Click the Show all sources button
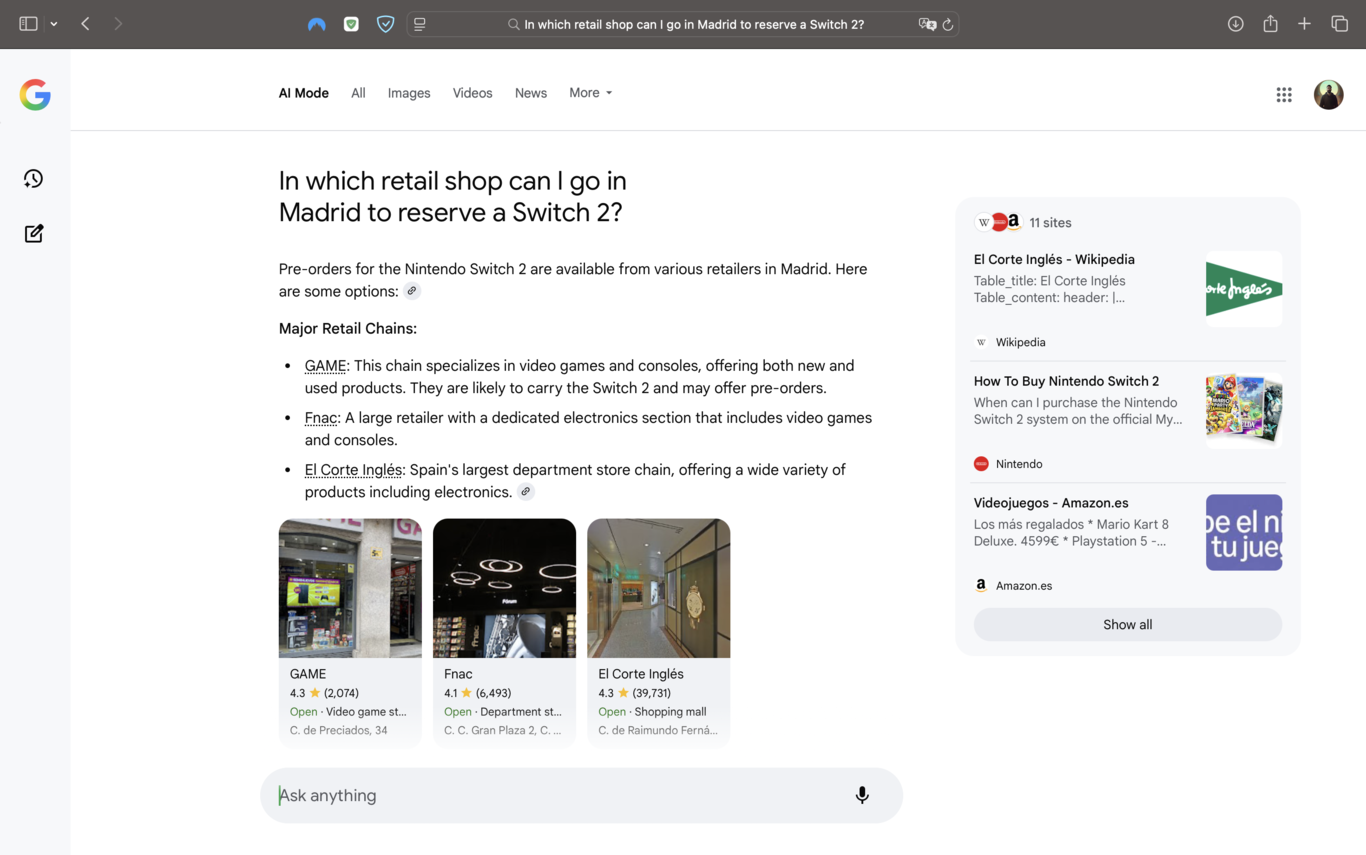The width and height of the screenshot is (1366, 855). [x=1128, y=625]
